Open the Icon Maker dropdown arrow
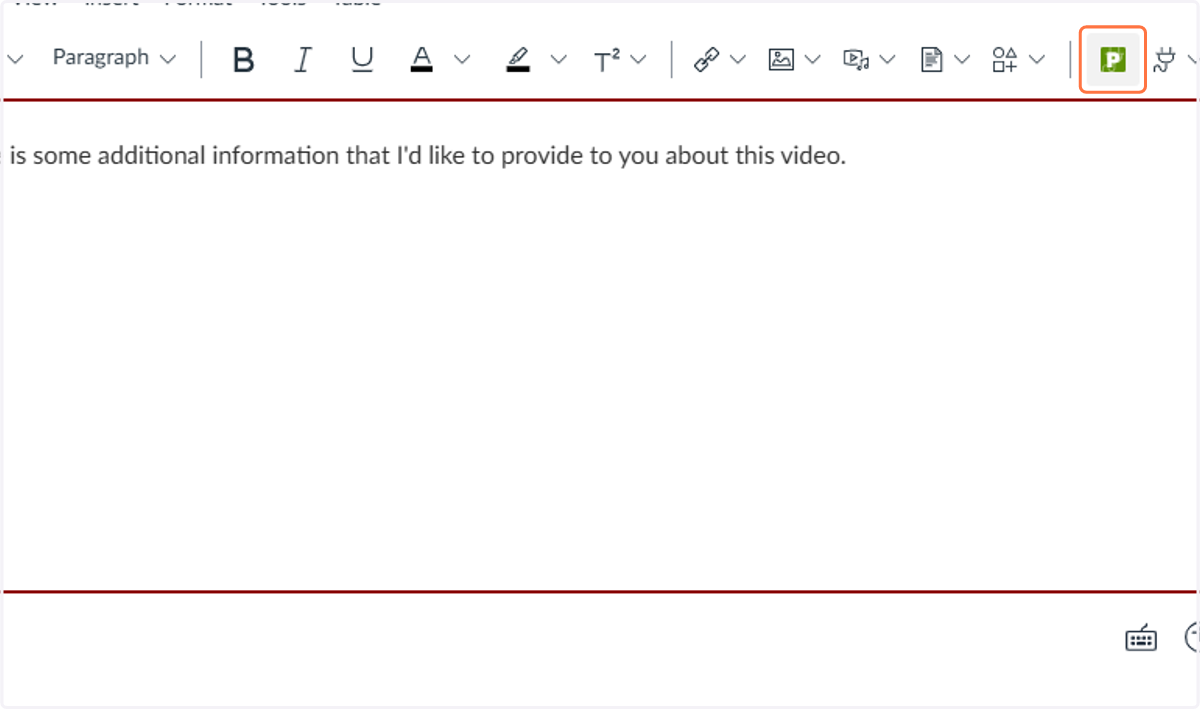The height and width of the screenshot is (709, 1200). pos(1037,60)
